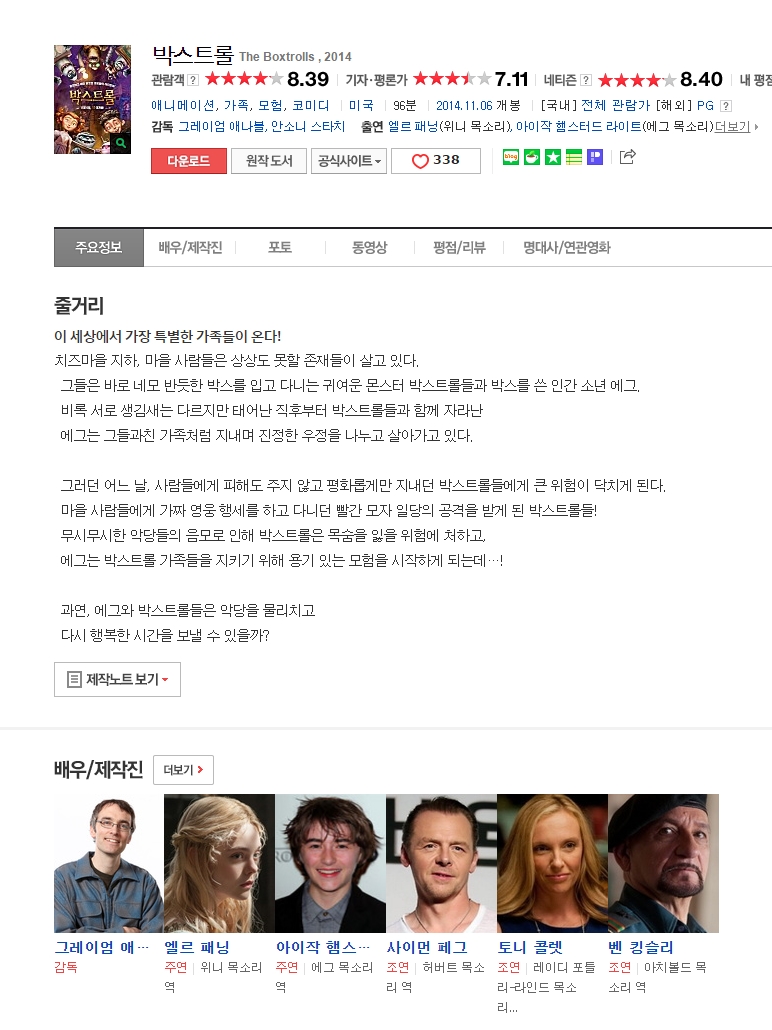The height and width of the screenshot is (1030, 772).
Task: Click the 원작도서 button
Action: (269, 160)
